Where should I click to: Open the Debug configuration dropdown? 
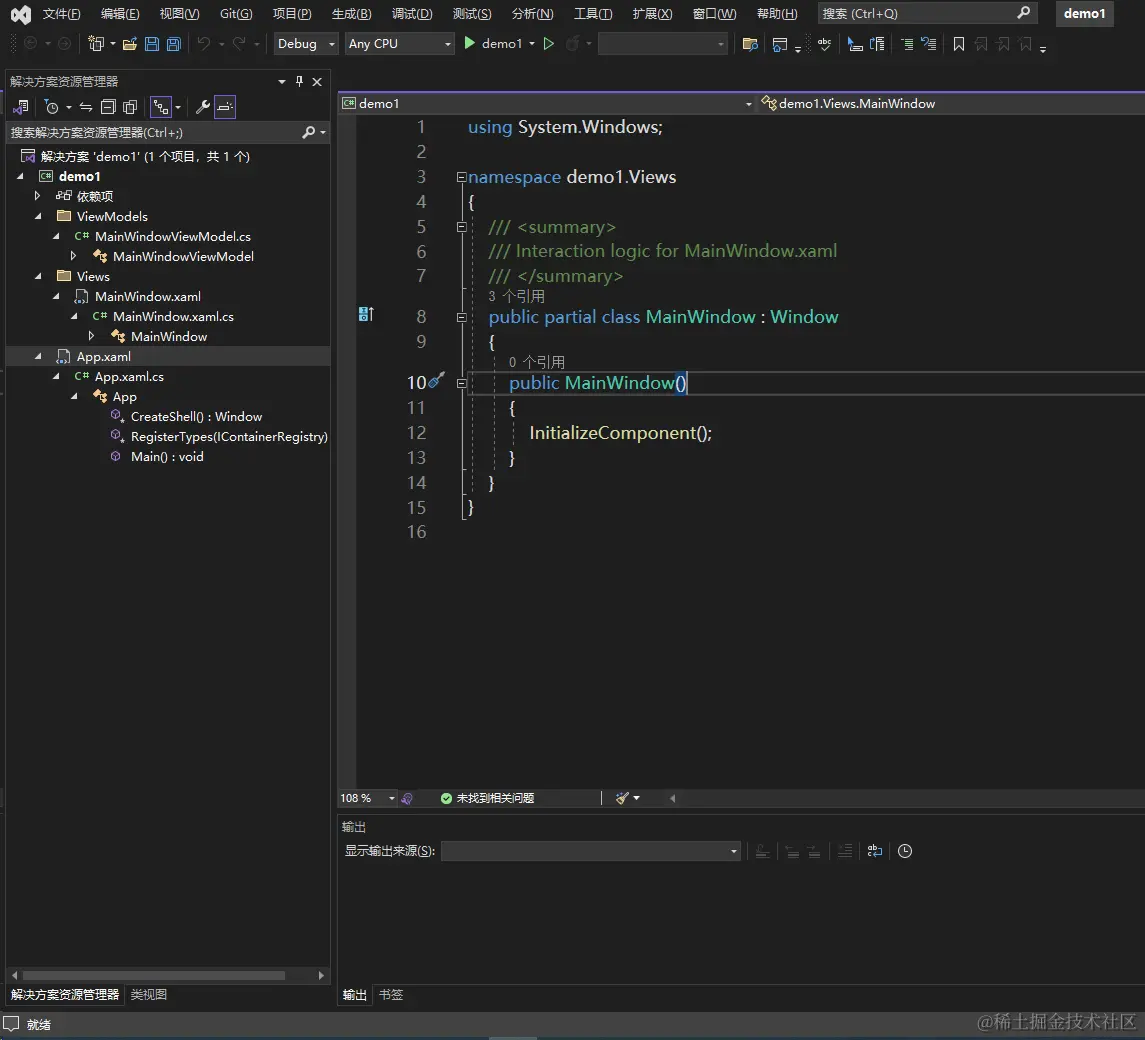(x=306, y=44)
